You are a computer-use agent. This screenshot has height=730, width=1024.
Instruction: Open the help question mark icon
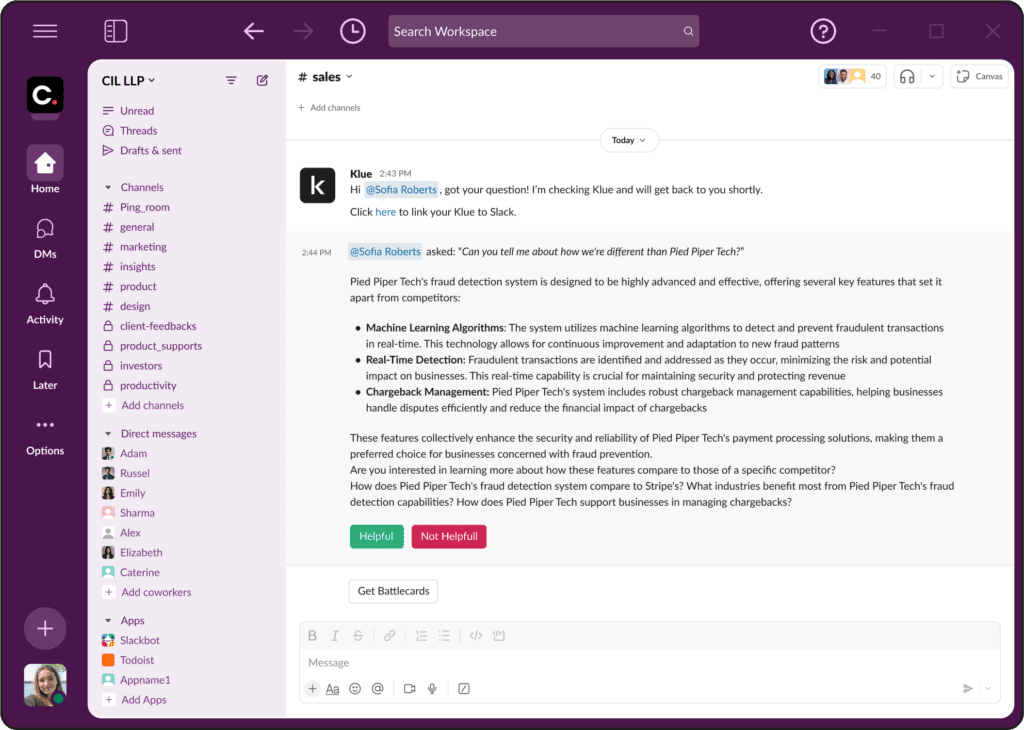(x=822, y=32)
